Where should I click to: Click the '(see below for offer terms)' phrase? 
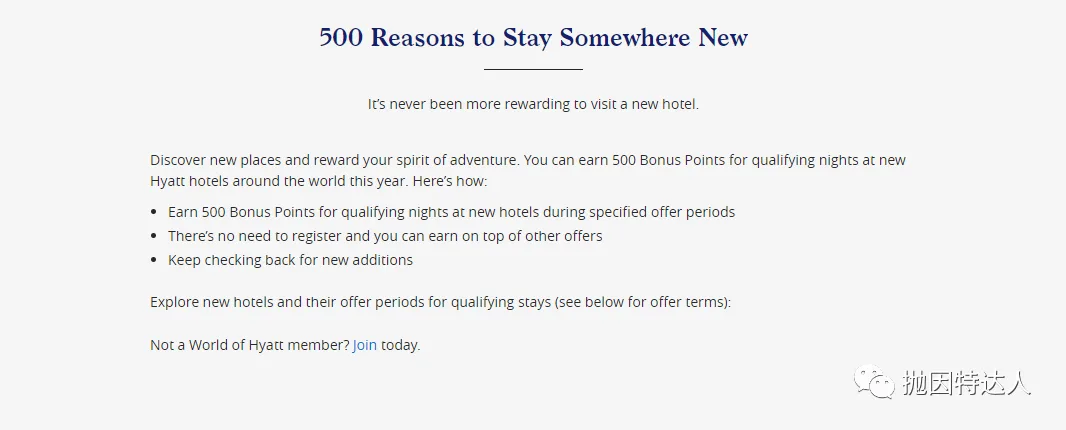pos(642,301)
